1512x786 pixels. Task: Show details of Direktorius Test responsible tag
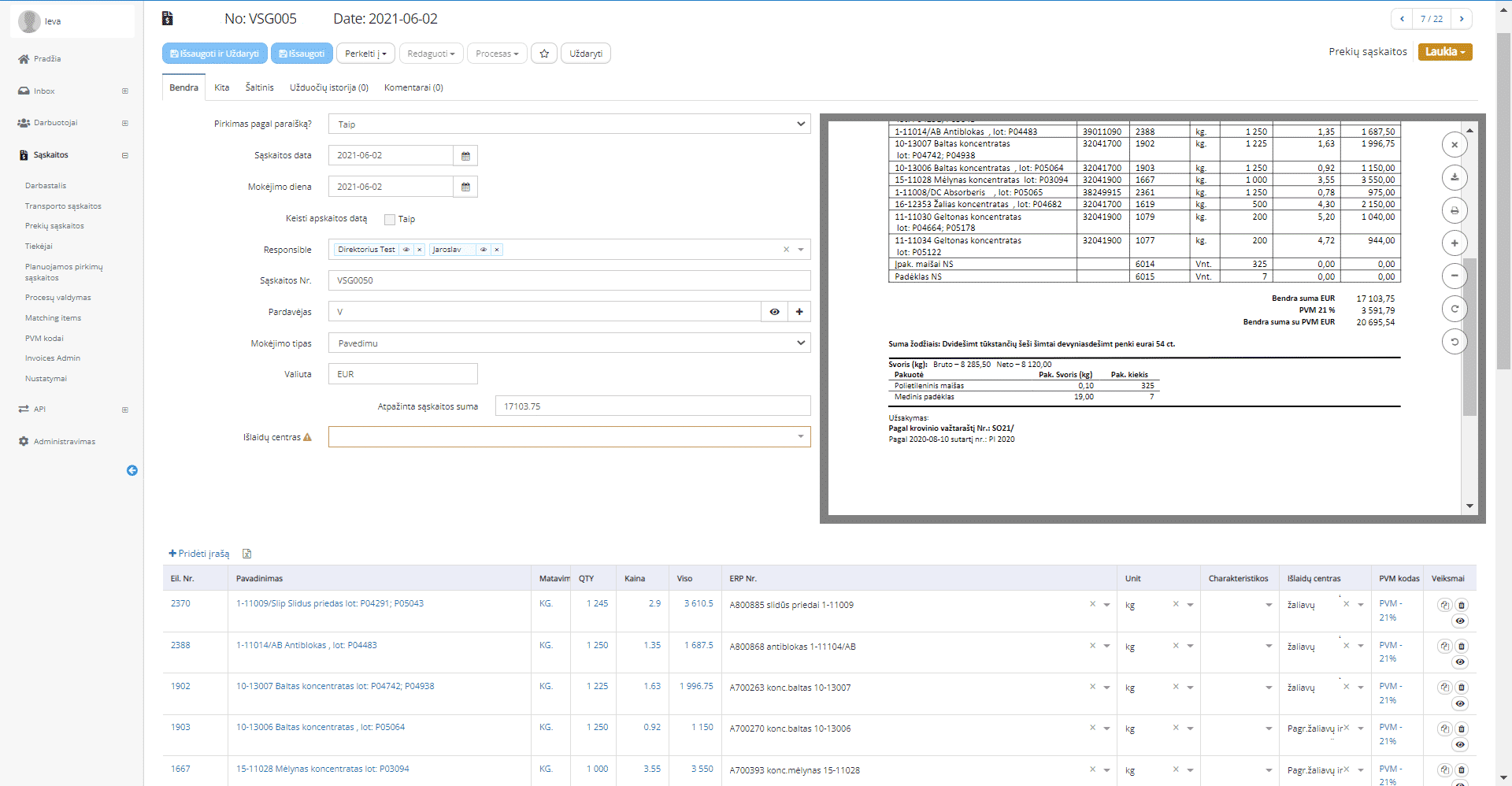(406, 250)
